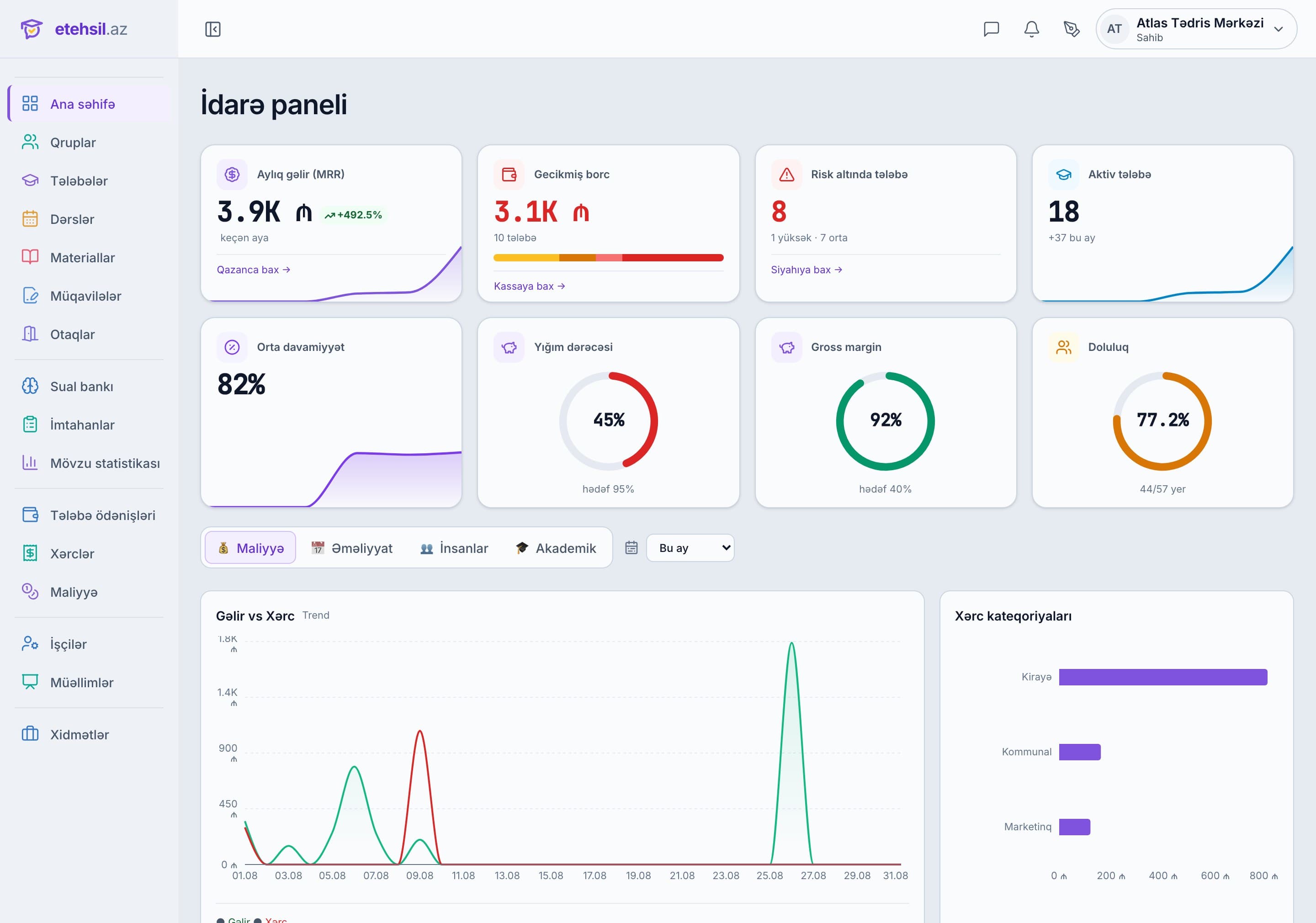Open the Maliyyə sidebar item
The width and height of the screenshot is (1316, 923).
coord(90,592)
